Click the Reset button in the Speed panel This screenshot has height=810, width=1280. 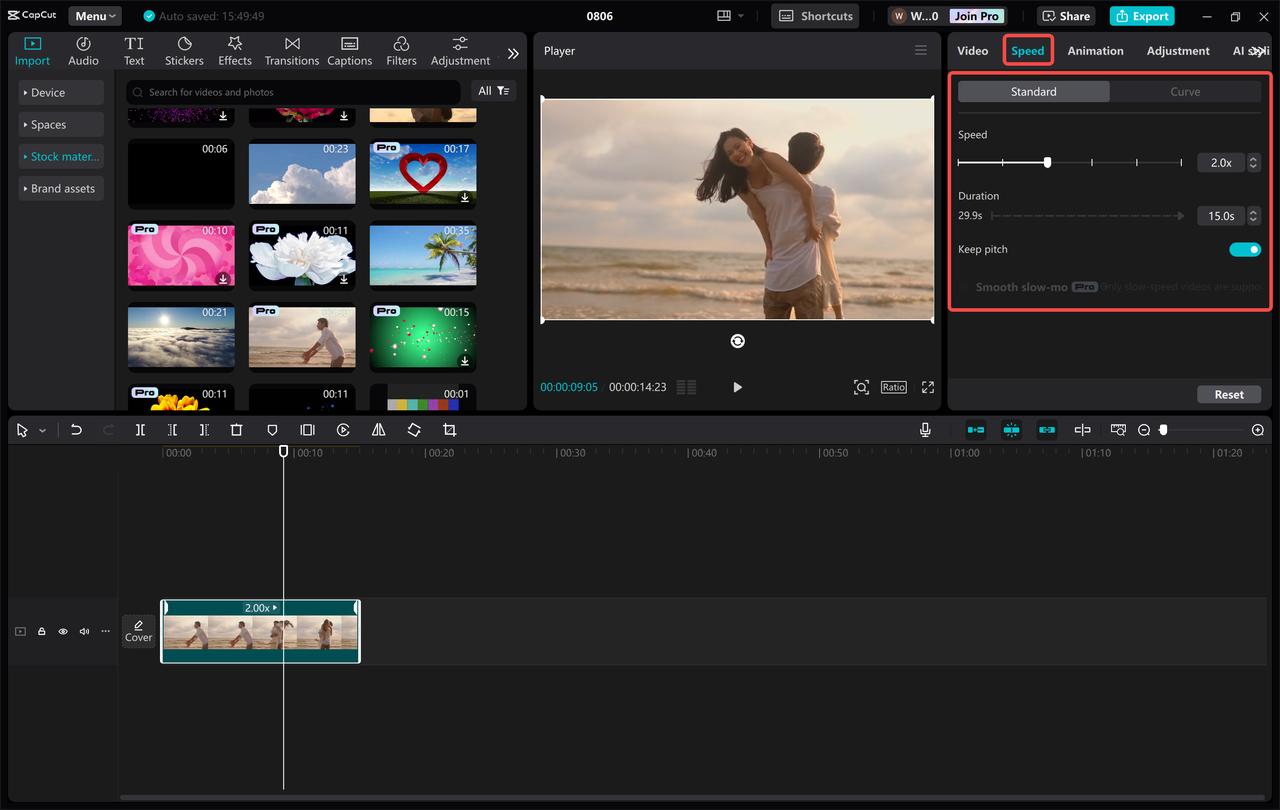click(x=1229, y=394)
